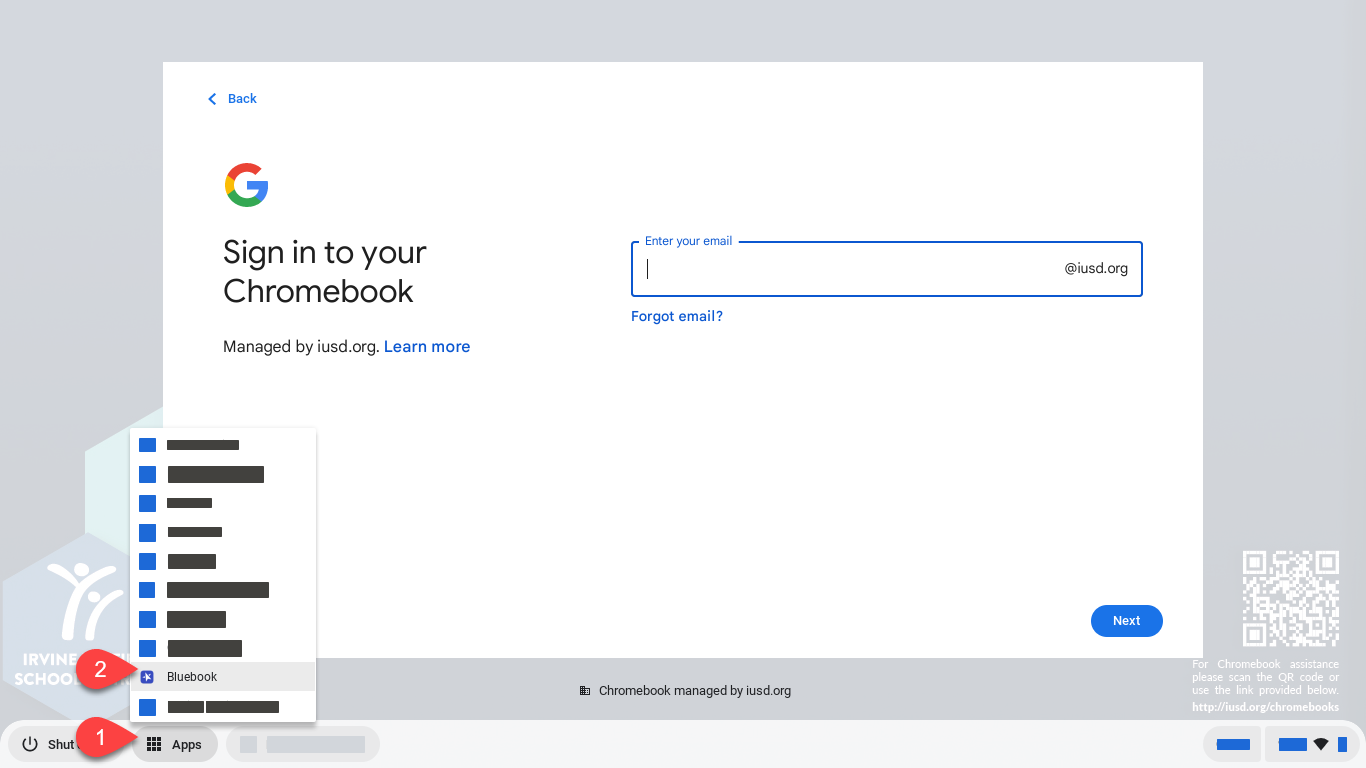Click the colorful Google G logo

(x=246, y=185)
